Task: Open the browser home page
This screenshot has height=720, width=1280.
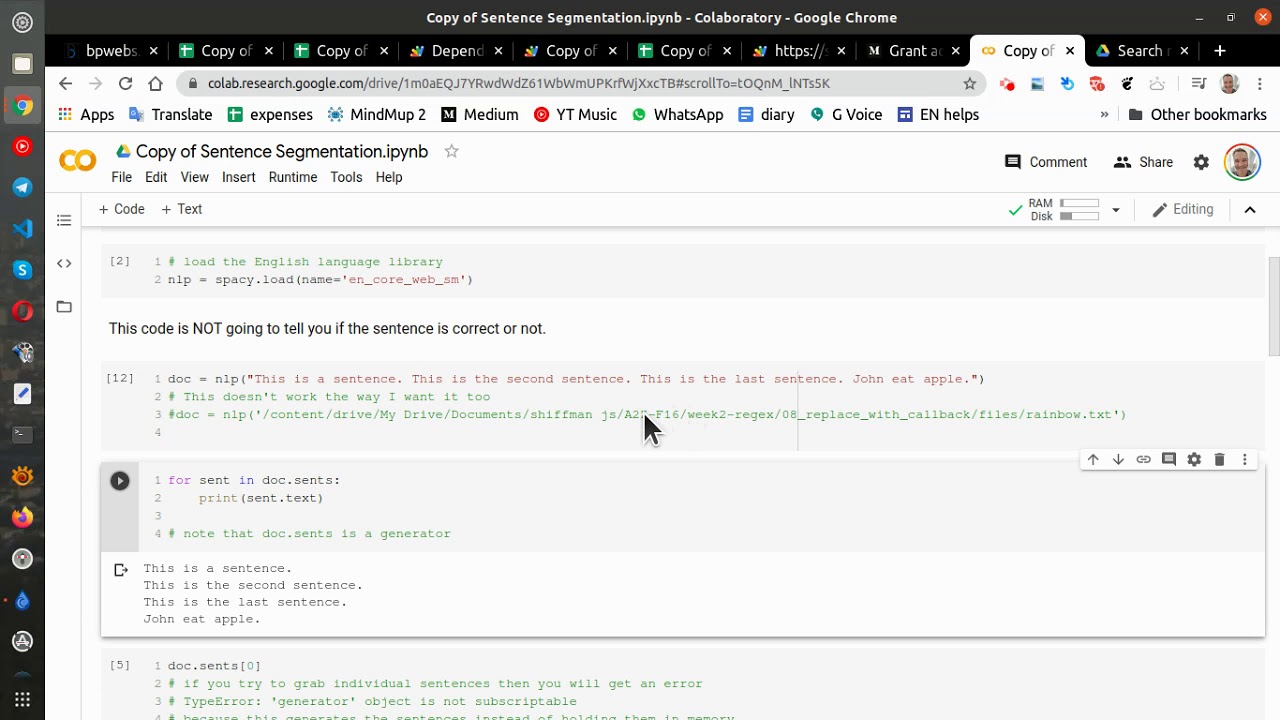Action: [155, 83]
